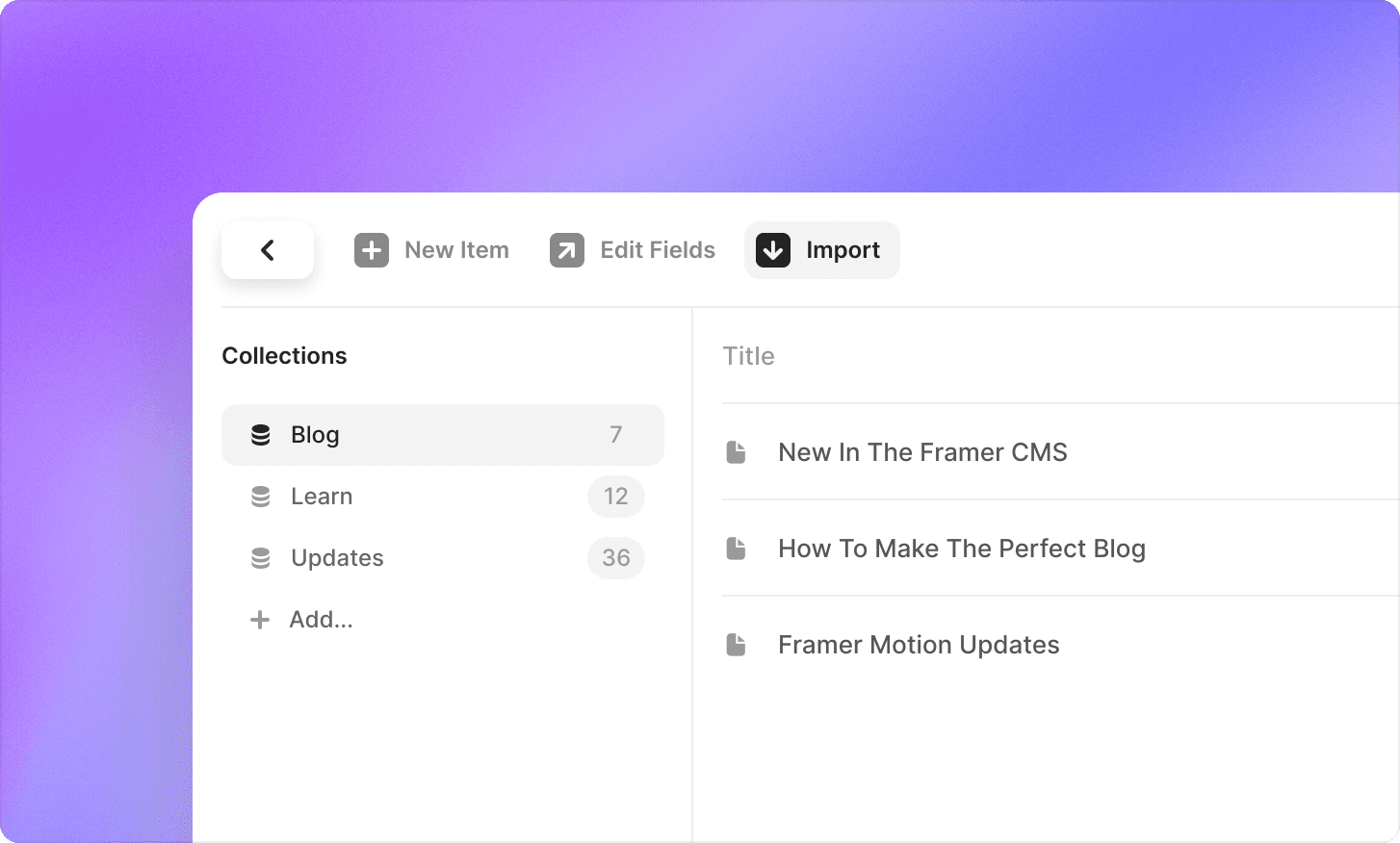Click the document icon for How To Make The Perfect Blog
Image resolution: width=1400 pixels, height=843 pixels.
[737, 549]
